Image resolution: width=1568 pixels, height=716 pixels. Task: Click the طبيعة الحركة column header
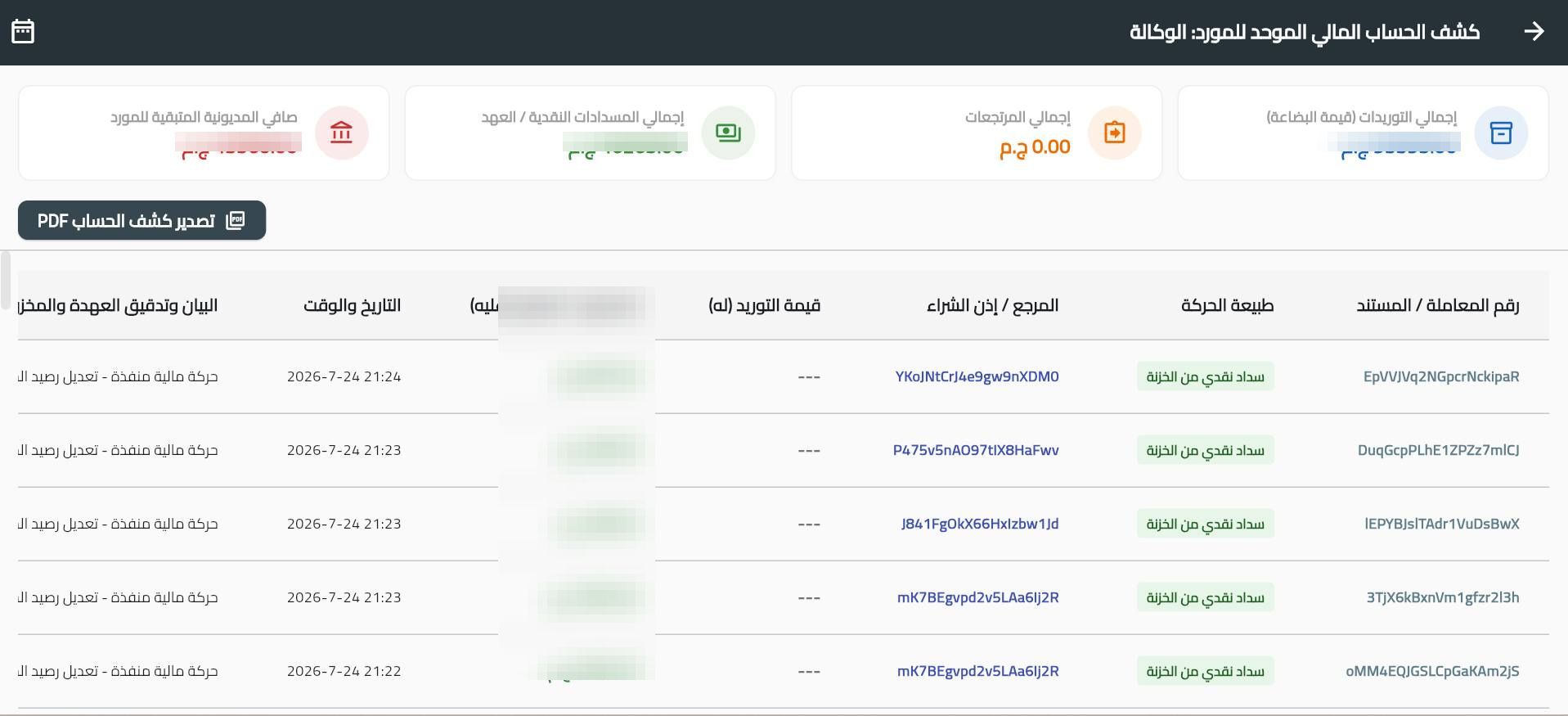tap(1227, 305)
